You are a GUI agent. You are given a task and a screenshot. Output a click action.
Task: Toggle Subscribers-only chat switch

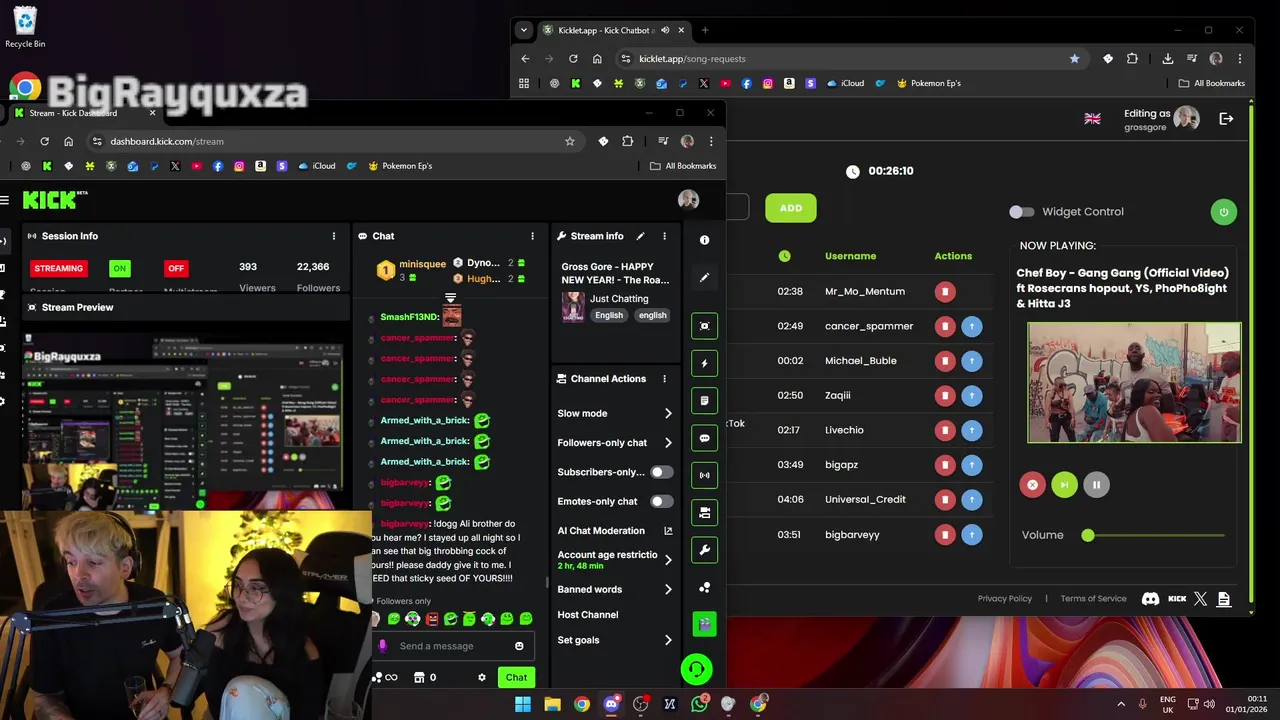tap(662, 472)
